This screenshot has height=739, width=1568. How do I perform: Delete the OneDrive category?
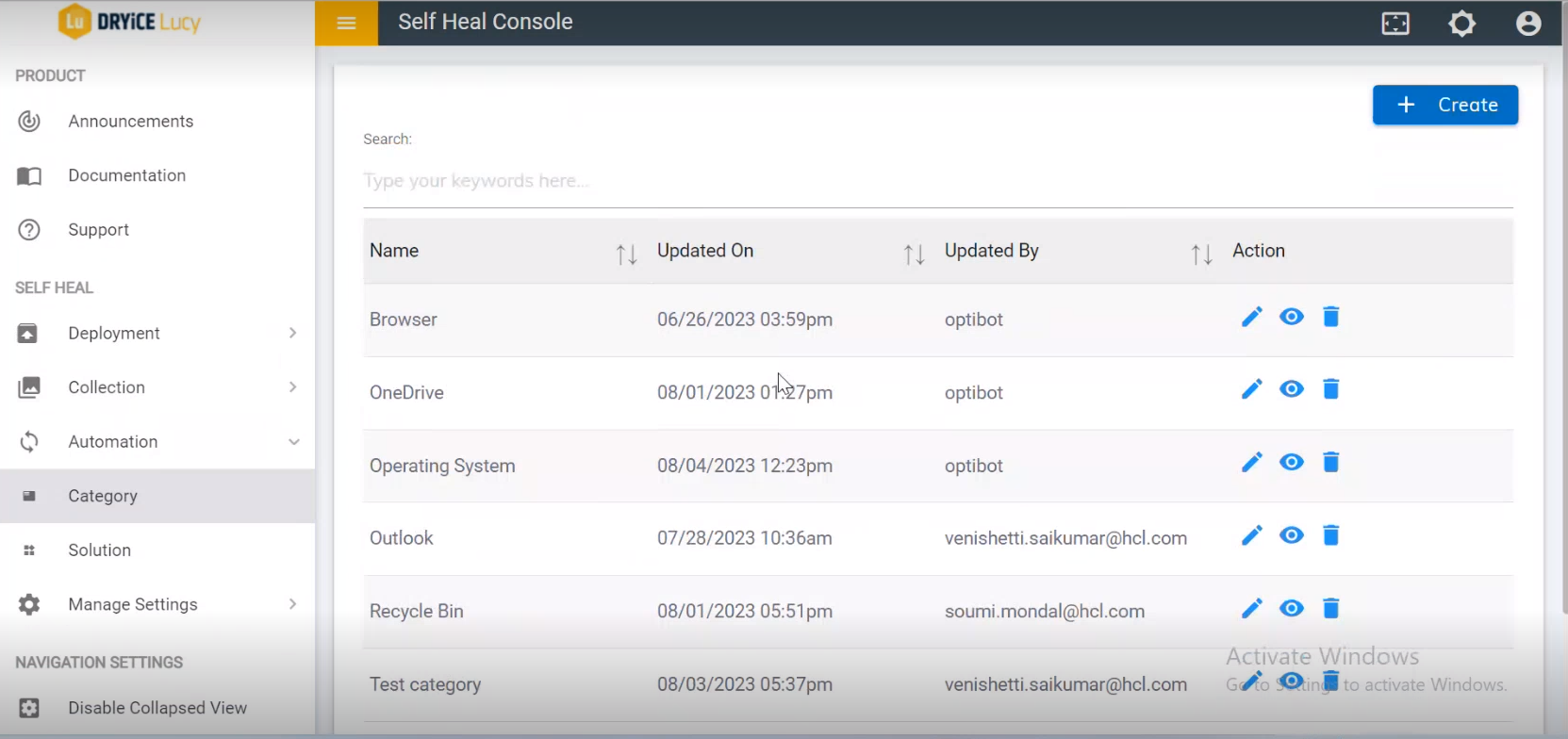tap(1330, 389)
